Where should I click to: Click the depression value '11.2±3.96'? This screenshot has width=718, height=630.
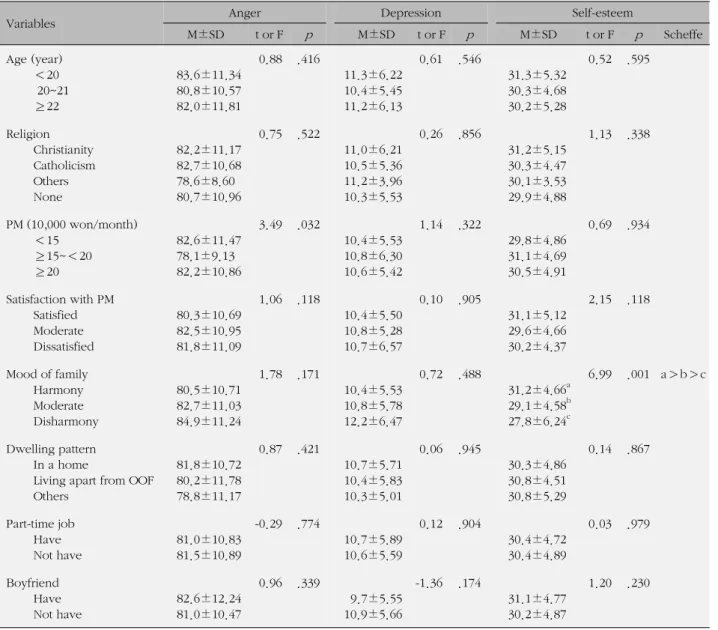373,181
